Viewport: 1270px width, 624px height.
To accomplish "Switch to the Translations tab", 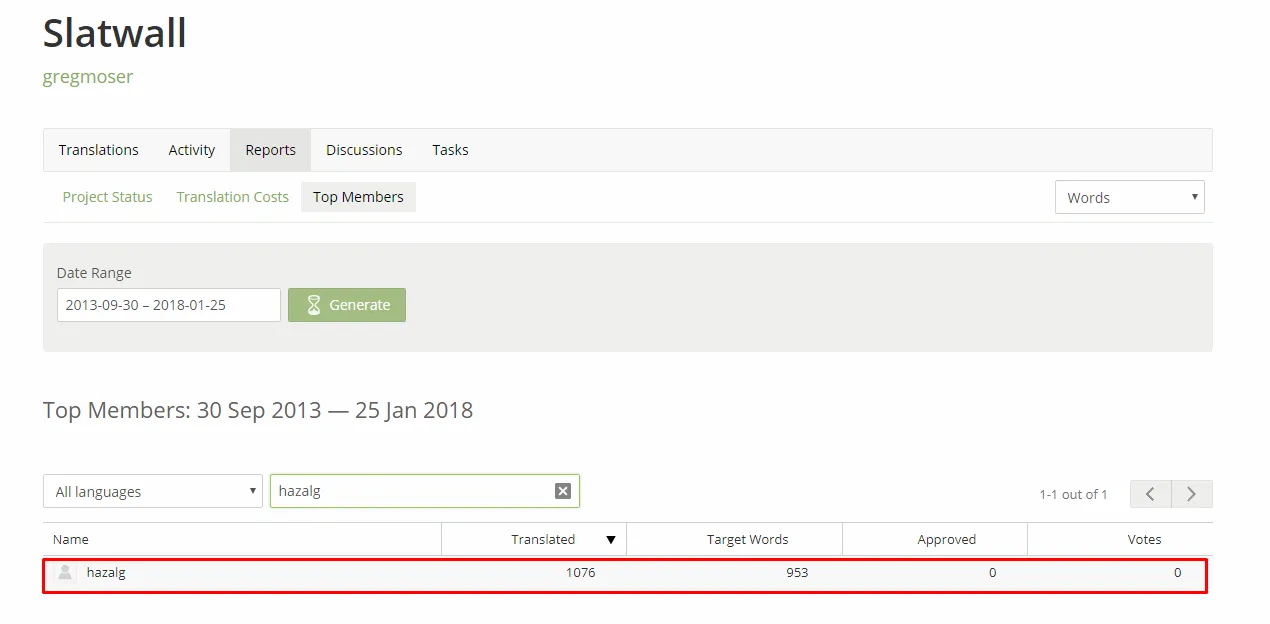I will [98, 150].
